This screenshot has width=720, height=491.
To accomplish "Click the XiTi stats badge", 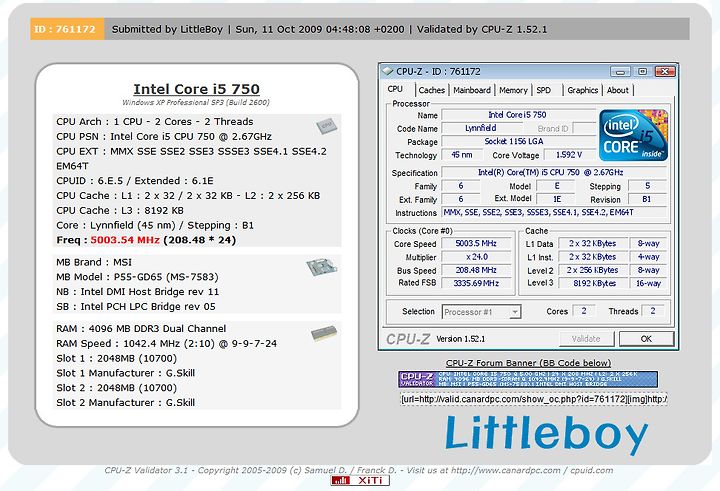I will 360,480.
